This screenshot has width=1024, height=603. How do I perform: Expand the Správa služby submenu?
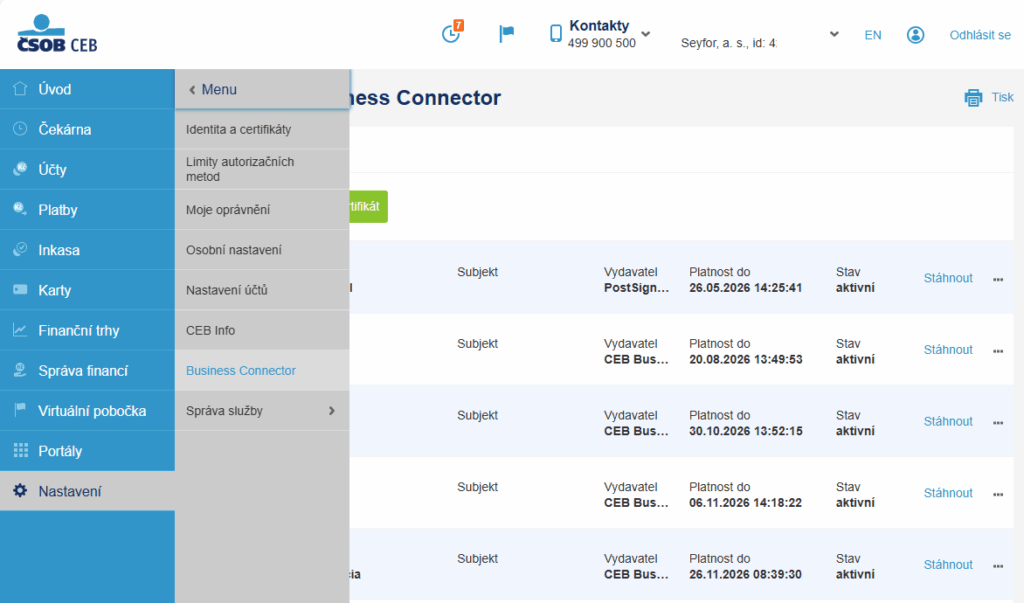pyautogui.click(x=331, y=410)
